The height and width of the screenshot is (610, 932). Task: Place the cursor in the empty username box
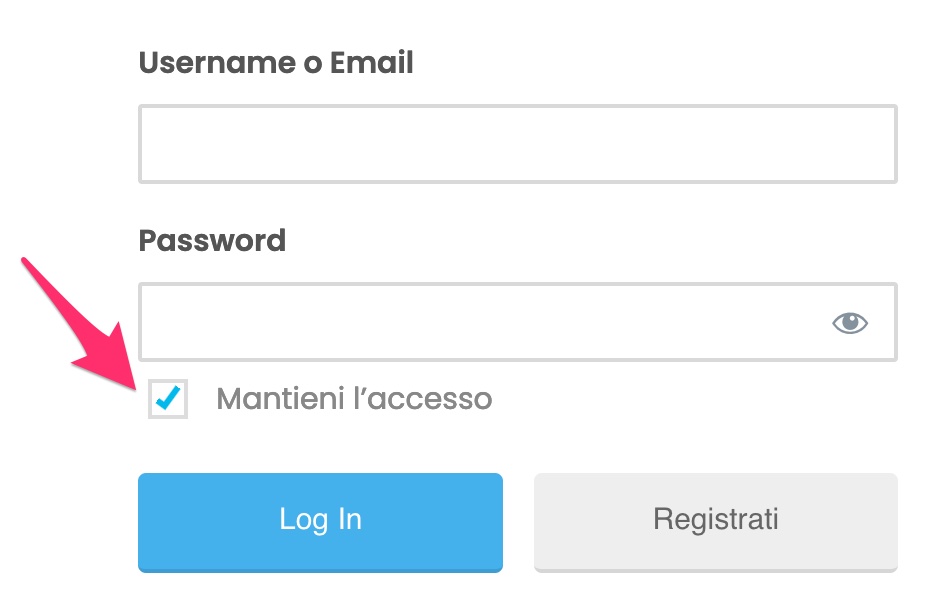[518, 144]
